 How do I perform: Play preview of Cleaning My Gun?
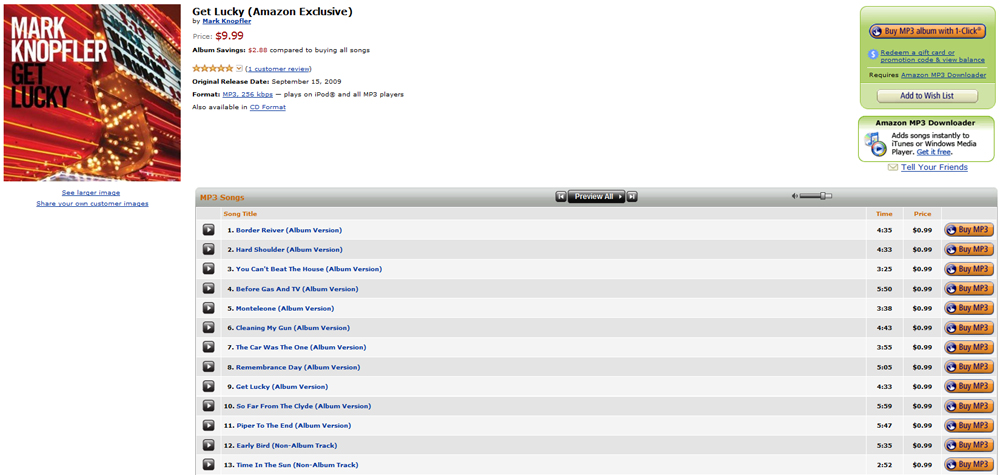point(209,327)
